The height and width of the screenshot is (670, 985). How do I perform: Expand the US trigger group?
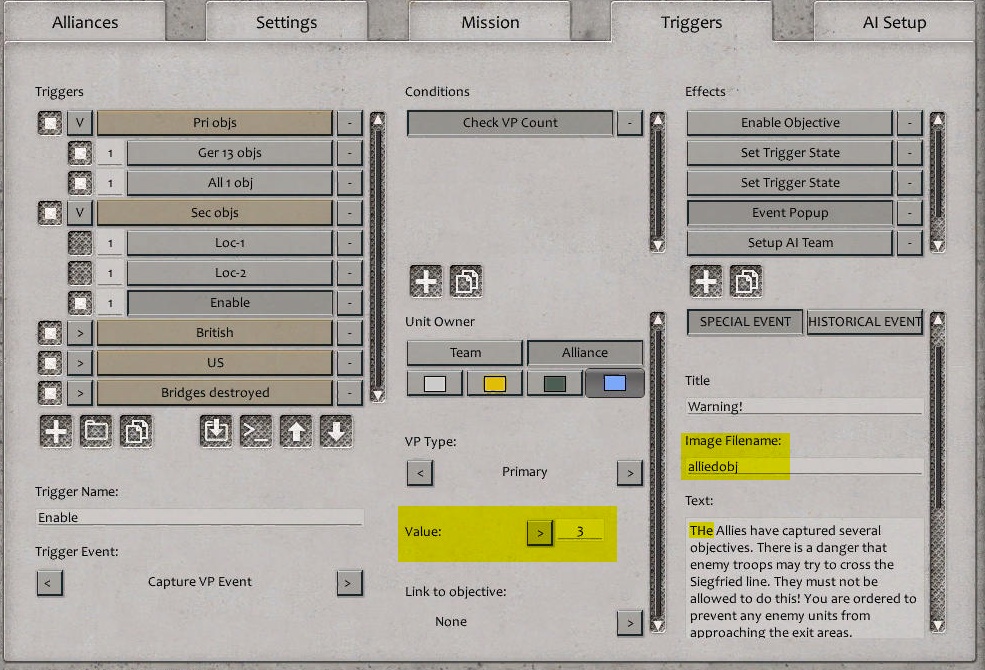[x=80, y=363]
